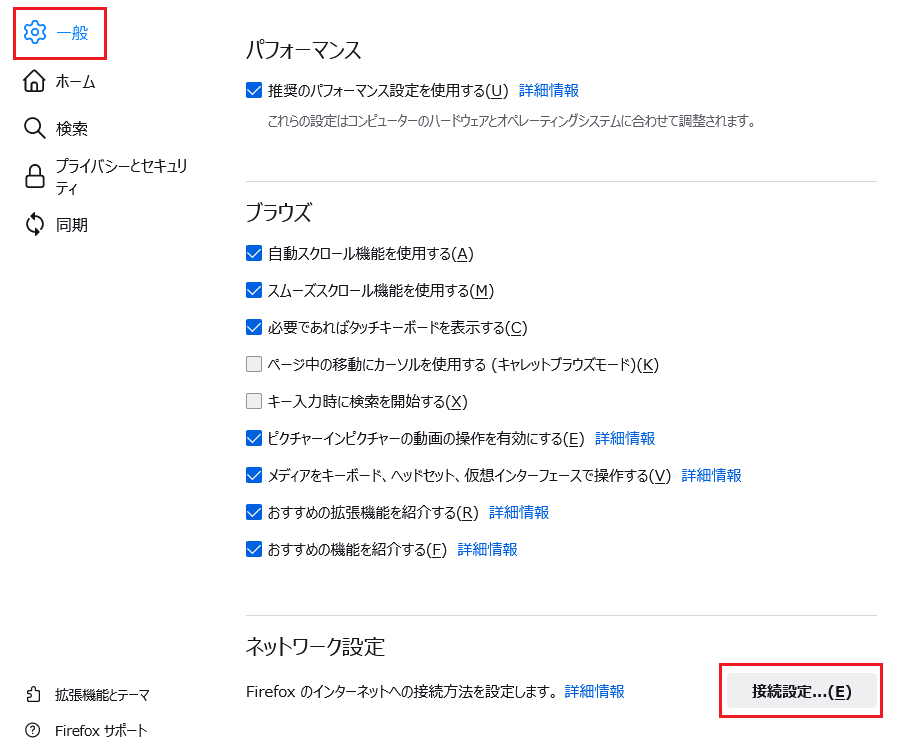Screen dimensions: 898x750
Task: Open Firefox サポート
Action: (86, 731)
